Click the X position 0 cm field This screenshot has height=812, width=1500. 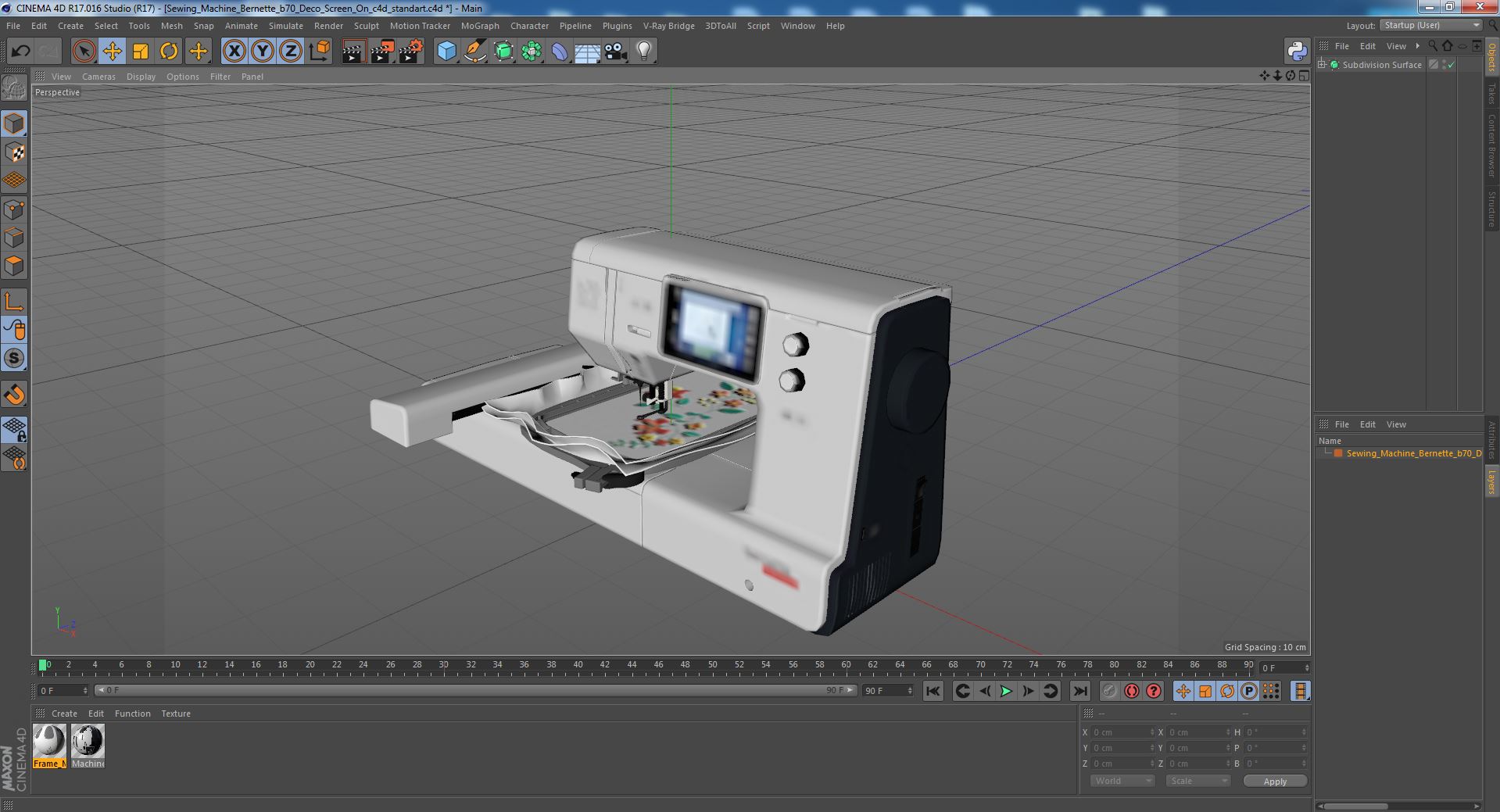coord(1122,732)
